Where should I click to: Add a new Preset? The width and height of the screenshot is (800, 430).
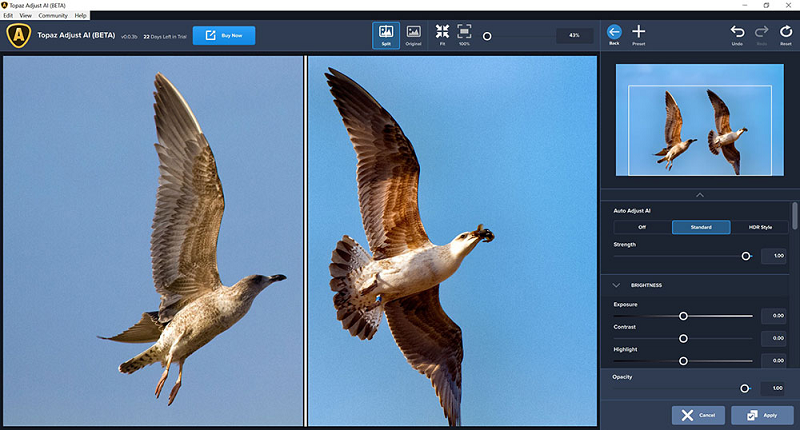638,35
